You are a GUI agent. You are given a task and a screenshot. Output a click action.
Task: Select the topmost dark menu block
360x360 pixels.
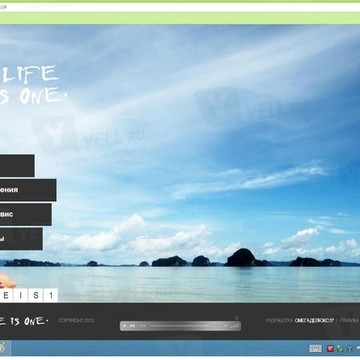(17, 165)
